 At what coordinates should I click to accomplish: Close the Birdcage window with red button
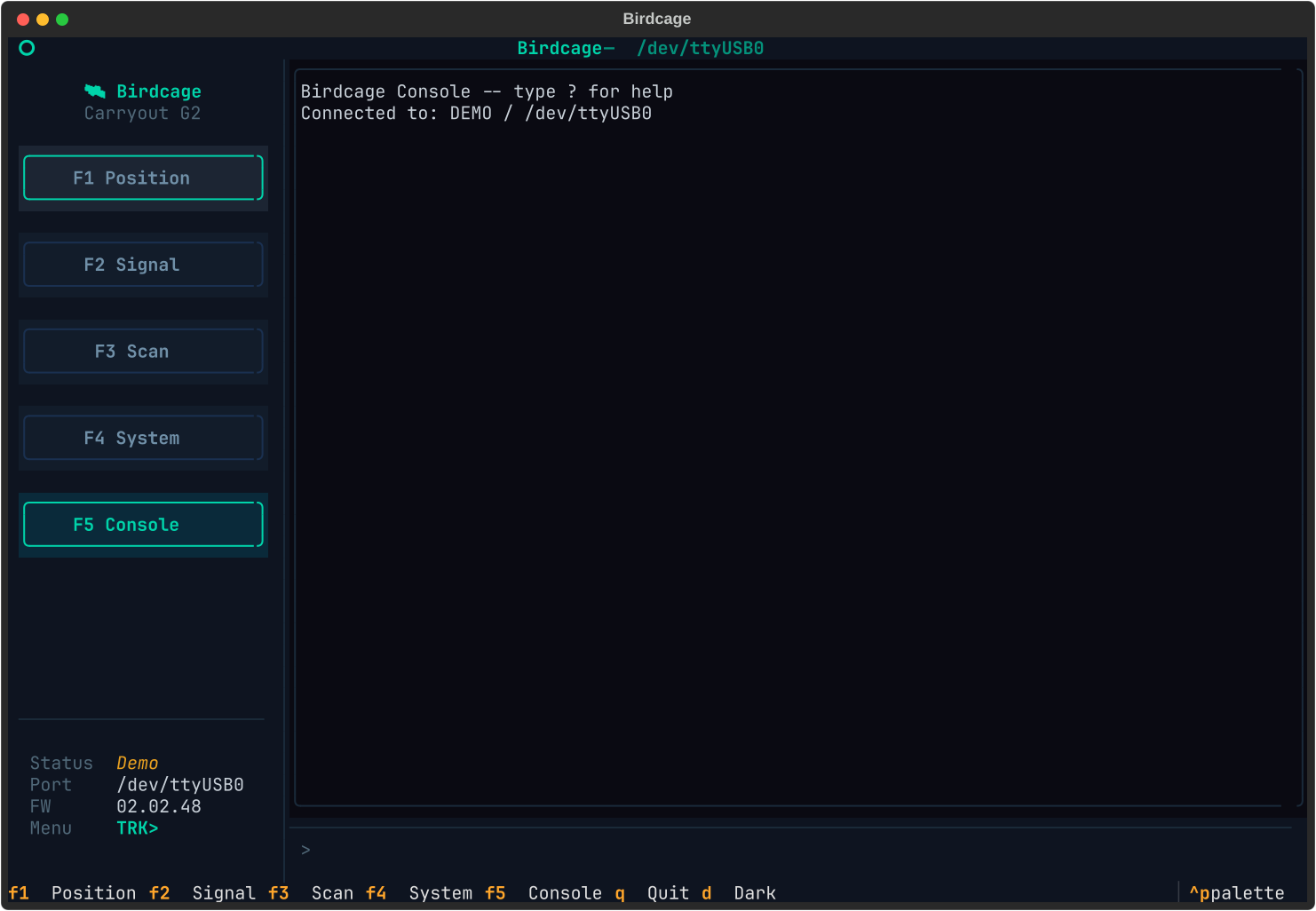pyautogui.click(x=23, y=20)
